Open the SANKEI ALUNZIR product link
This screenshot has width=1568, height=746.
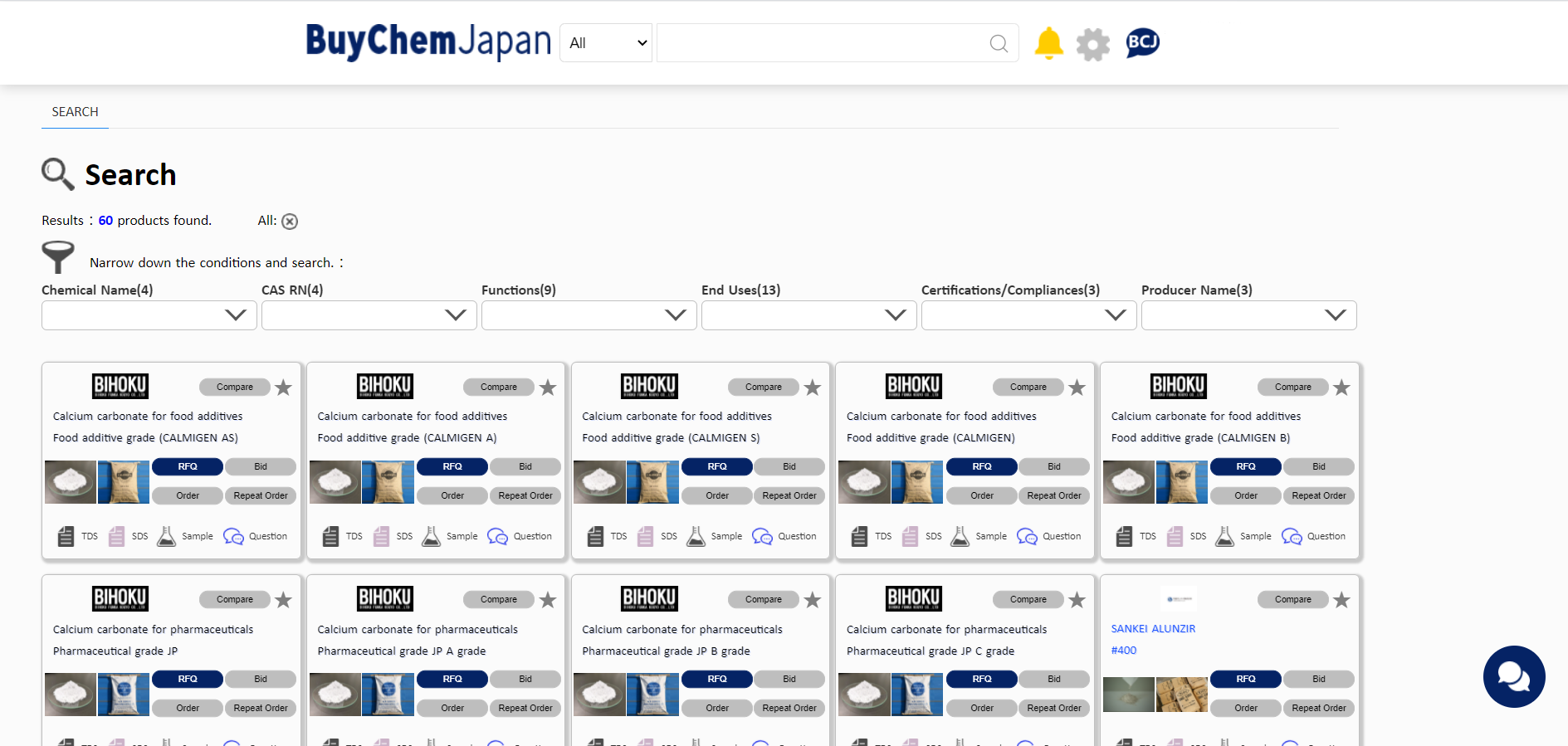tap(1153, 629)
